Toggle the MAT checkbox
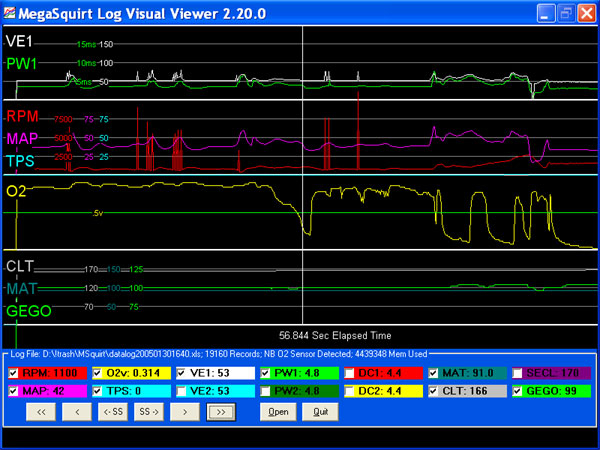The width and height of the screenshot is (600, 450). coord(433,373)
